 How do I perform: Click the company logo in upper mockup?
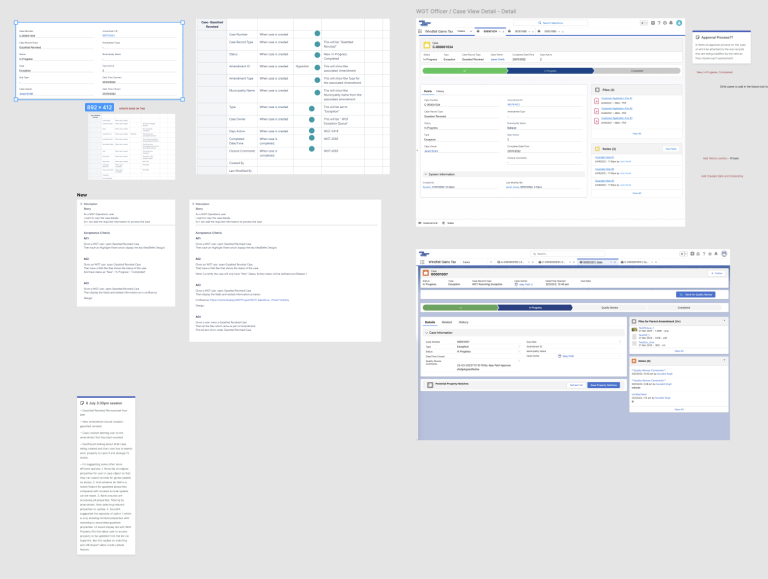pos(425,23)
